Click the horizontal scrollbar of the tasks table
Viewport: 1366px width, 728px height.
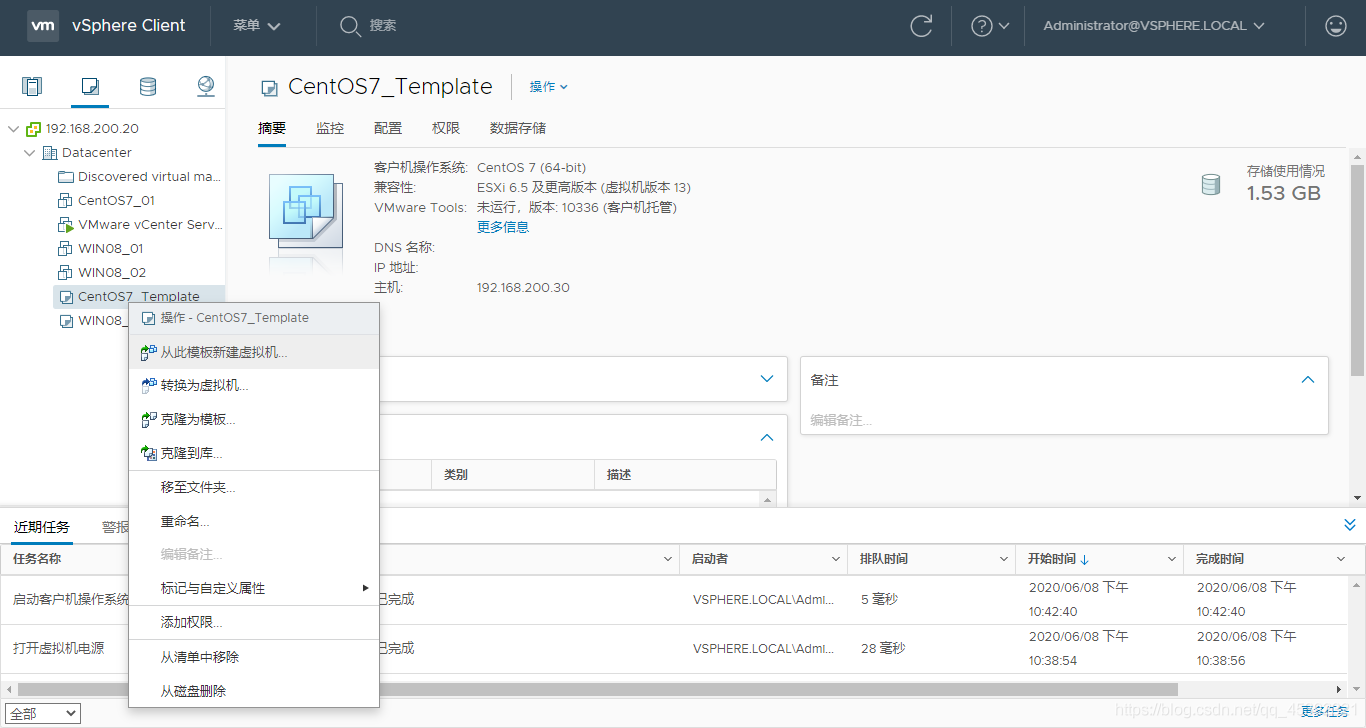597,689
